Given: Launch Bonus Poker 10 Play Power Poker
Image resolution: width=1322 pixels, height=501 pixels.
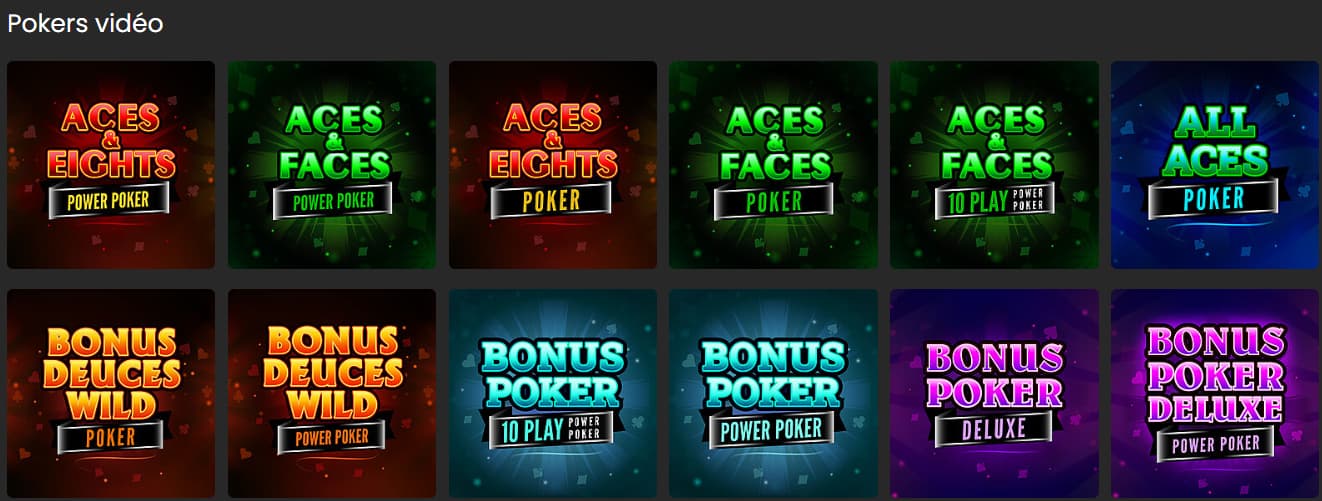Looking at the screenshot, I should [x=553, y=394].
